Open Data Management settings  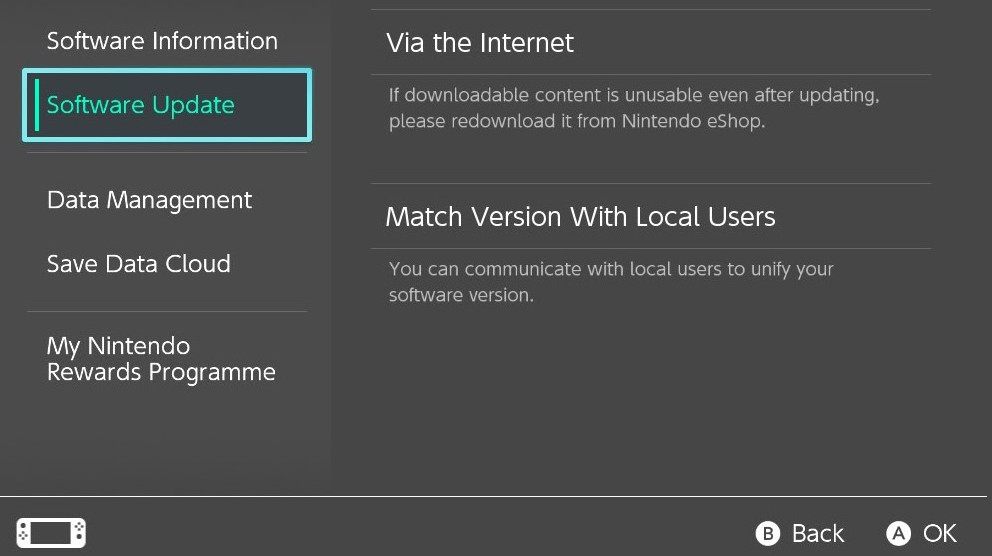point(149,200)
